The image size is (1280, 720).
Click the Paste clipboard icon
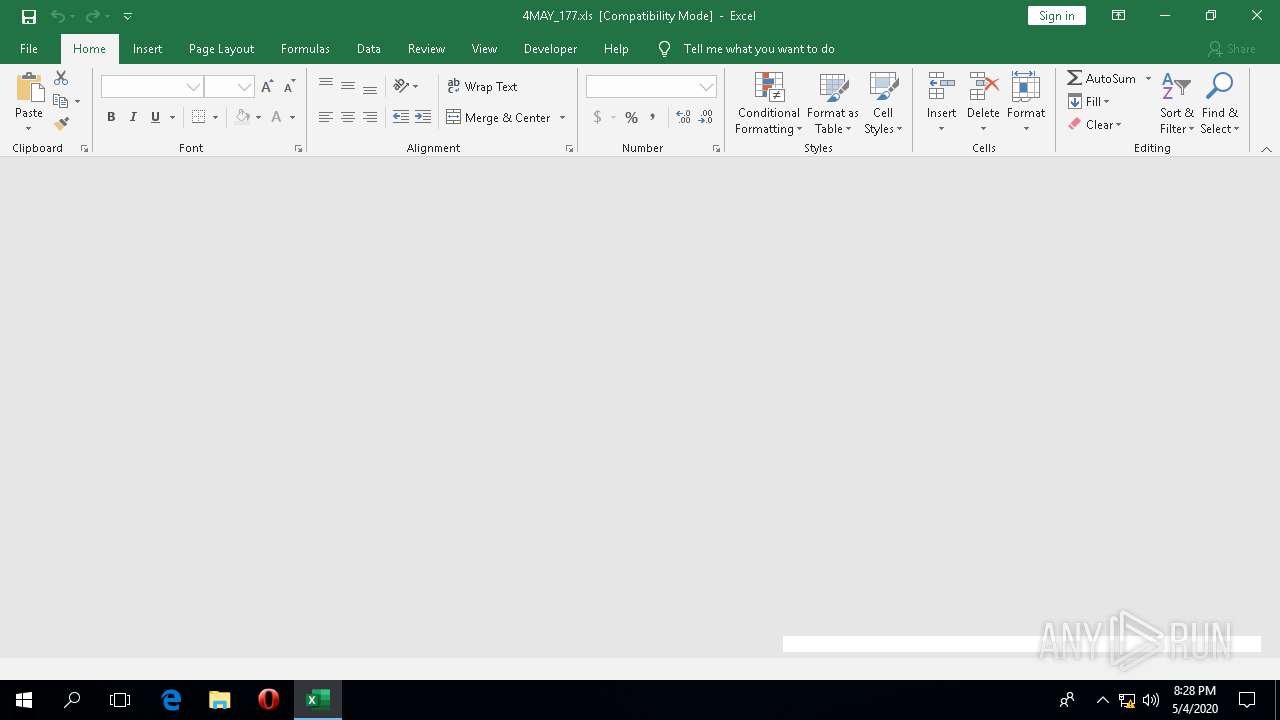click(29, 88)
